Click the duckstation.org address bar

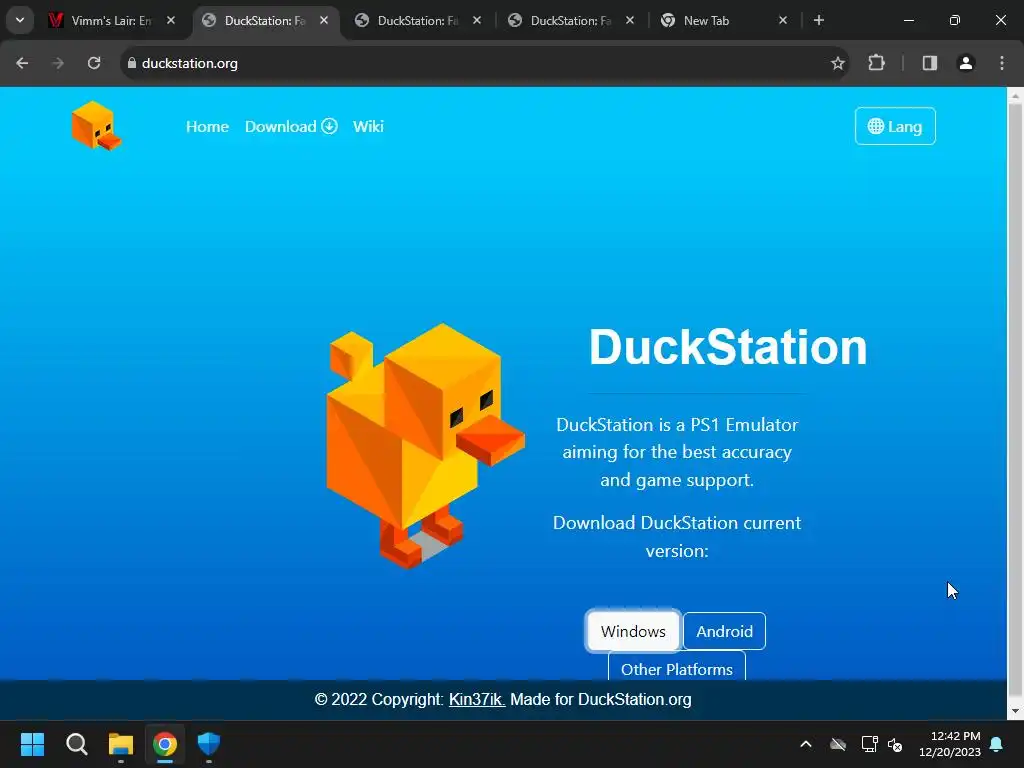pyautogui.click(x=483, y=63)
